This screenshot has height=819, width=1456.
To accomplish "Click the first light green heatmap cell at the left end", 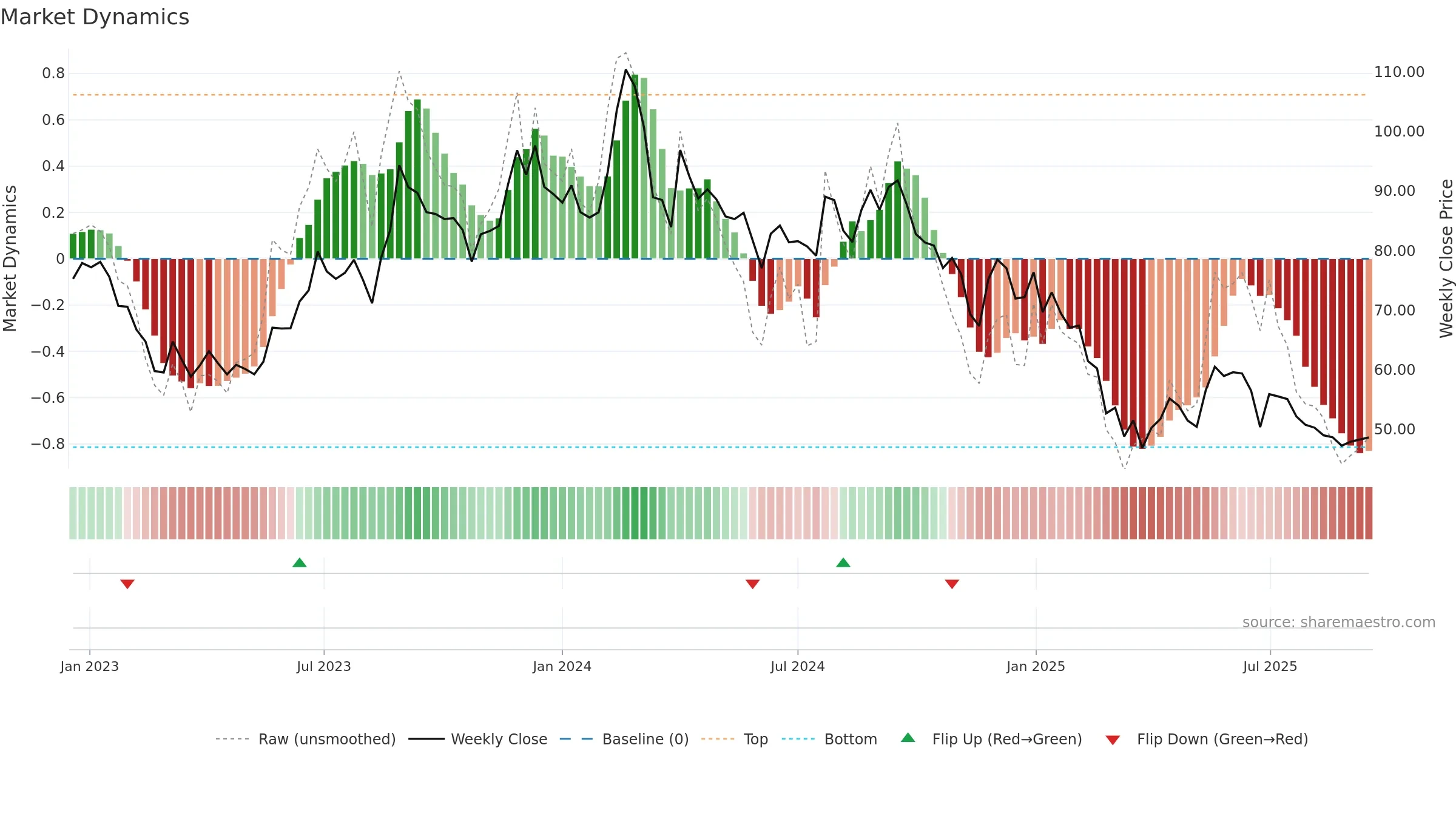I will click(73, 513).
